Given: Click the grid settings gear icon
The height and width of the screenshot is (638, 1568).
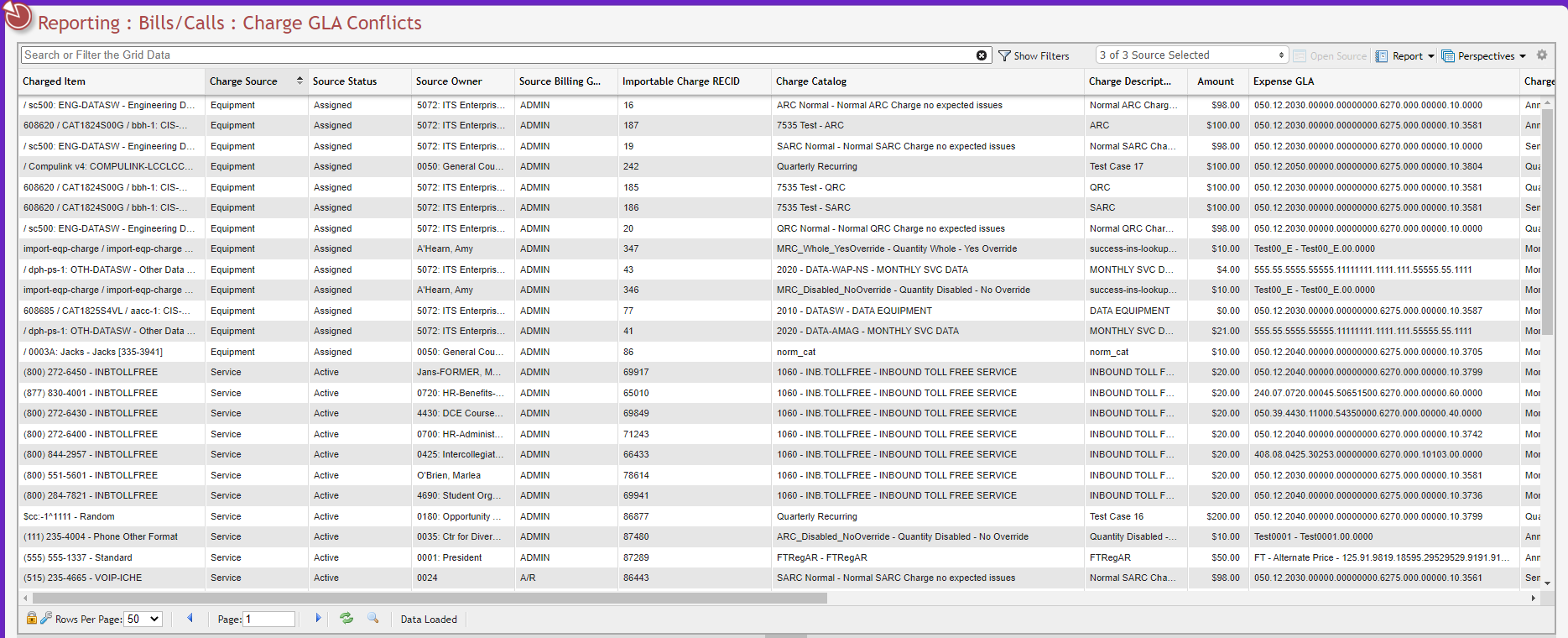Looking at the screenshot, I should [1542, 55].
